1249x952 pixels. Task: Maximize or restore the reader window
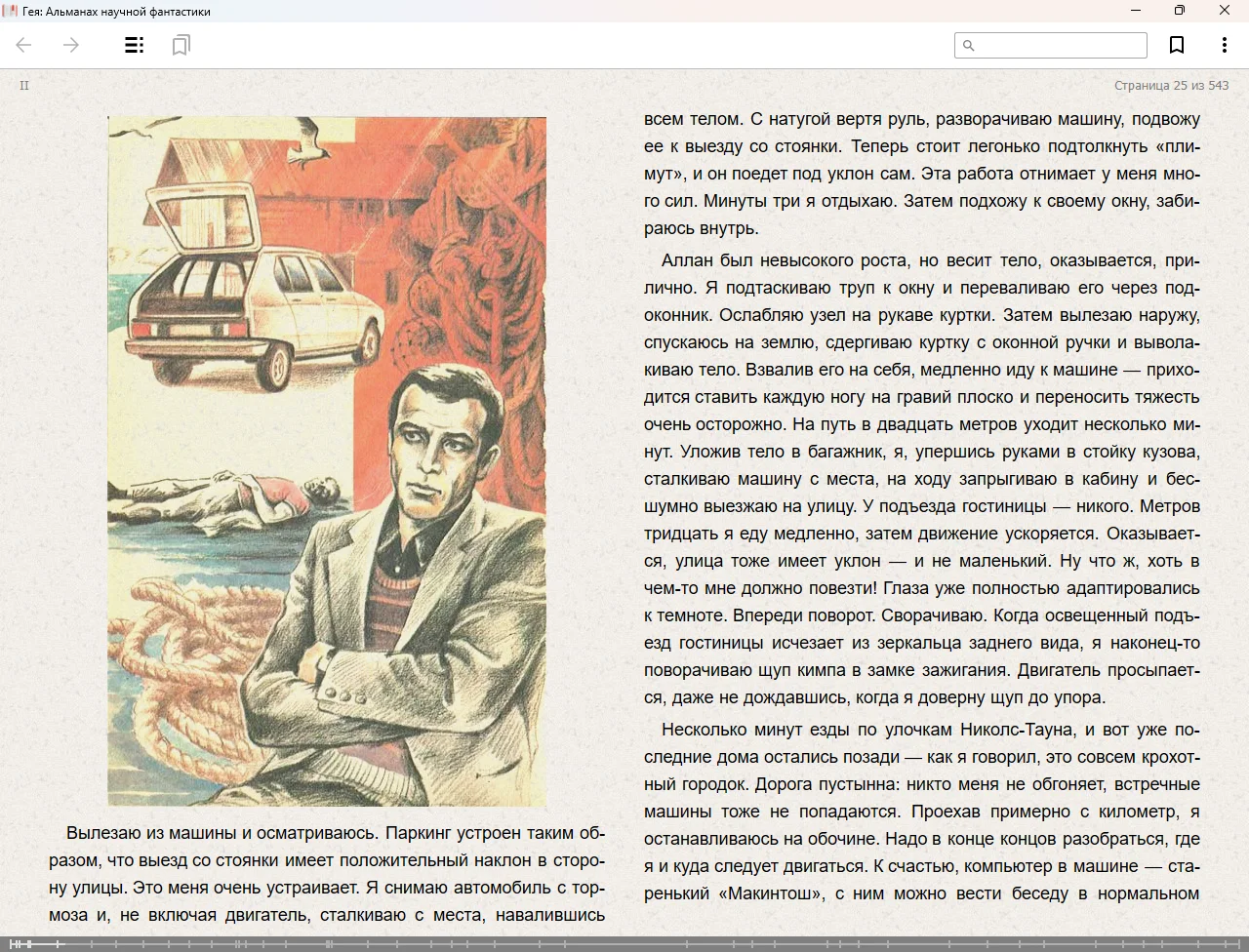coord(1179,11)
